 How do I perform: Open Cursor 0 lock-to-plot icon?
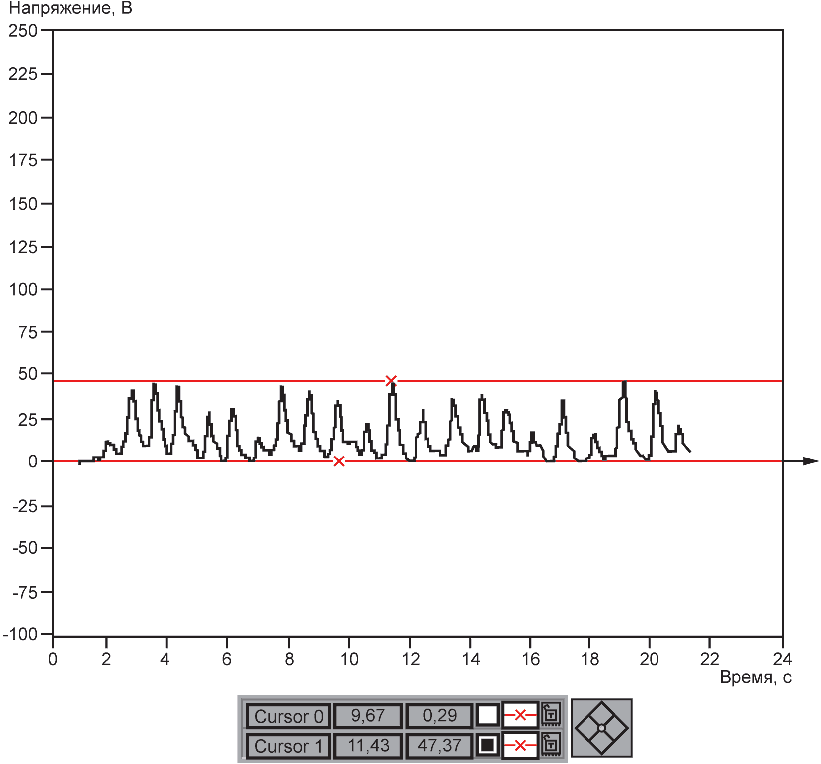(x=551, y=715)
